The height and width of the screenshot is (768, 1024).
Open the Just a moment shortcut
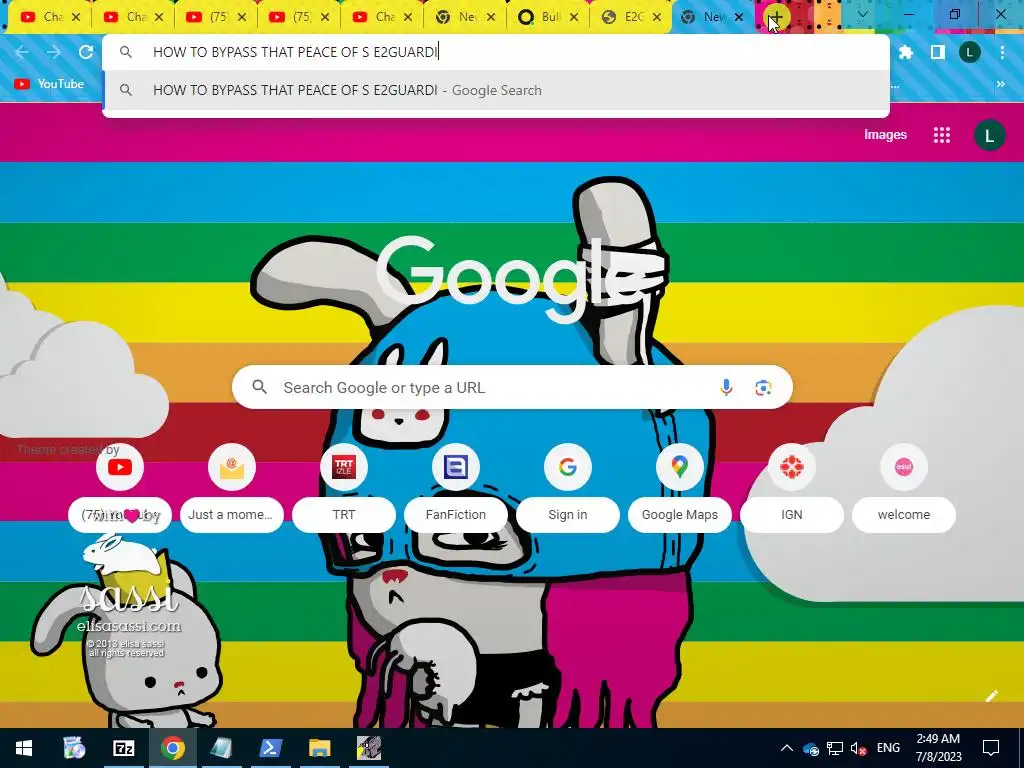(231, 488)
